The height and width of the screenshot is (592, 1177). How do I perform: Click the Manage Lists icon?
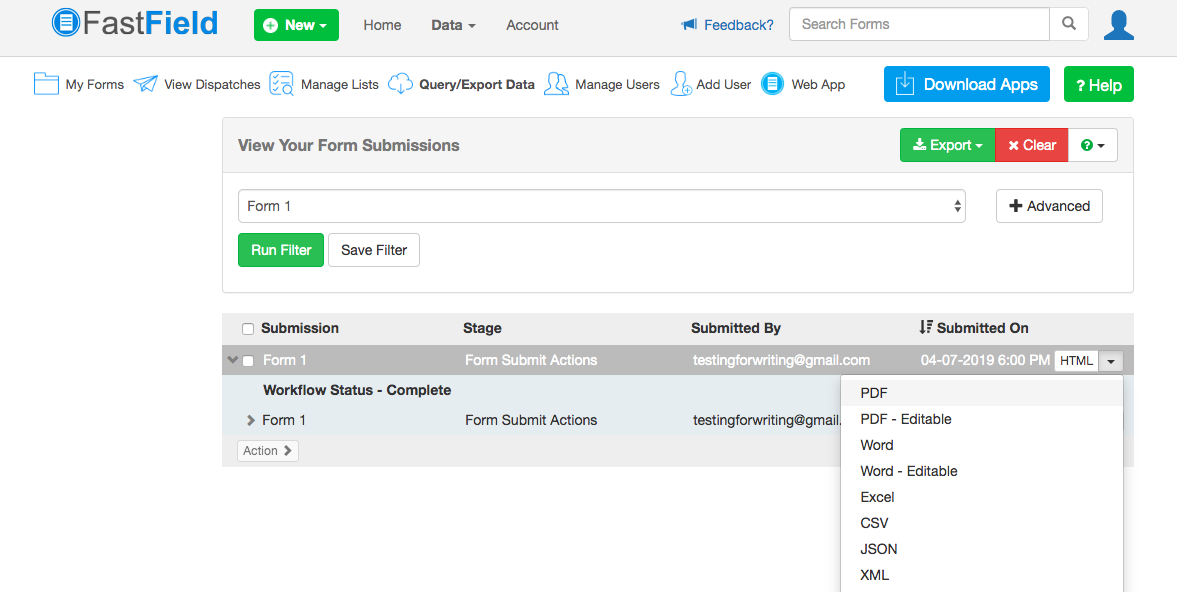281,84
